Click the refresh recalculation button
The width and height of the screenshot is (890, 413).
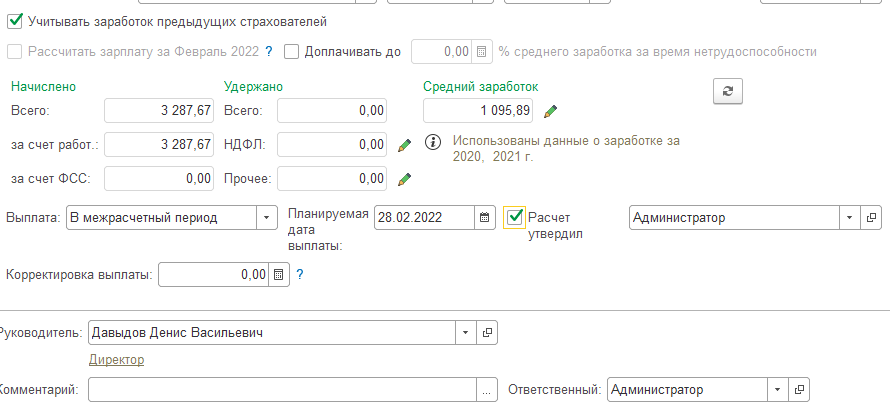[x=728, y=91]
